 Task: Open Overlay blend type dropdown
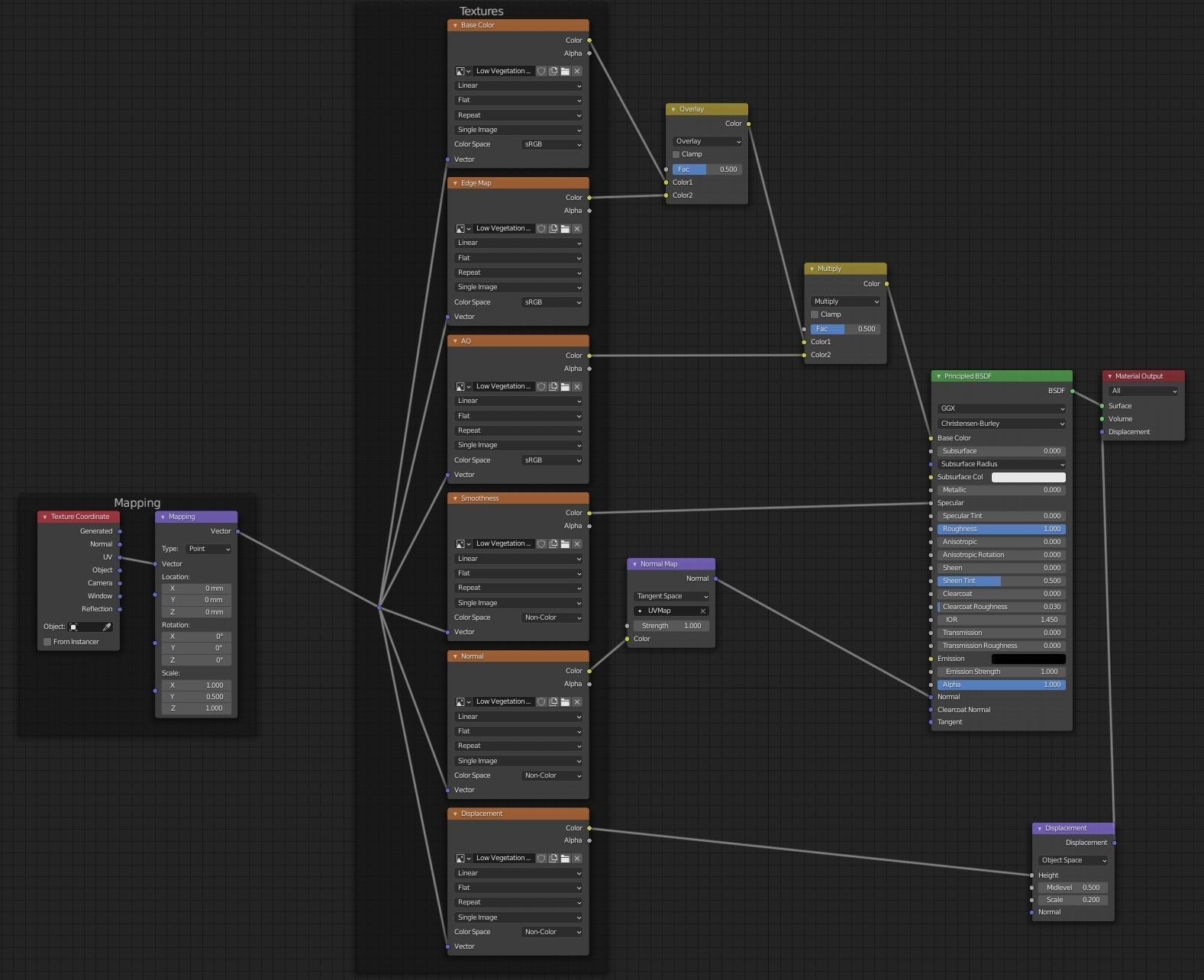707,141
